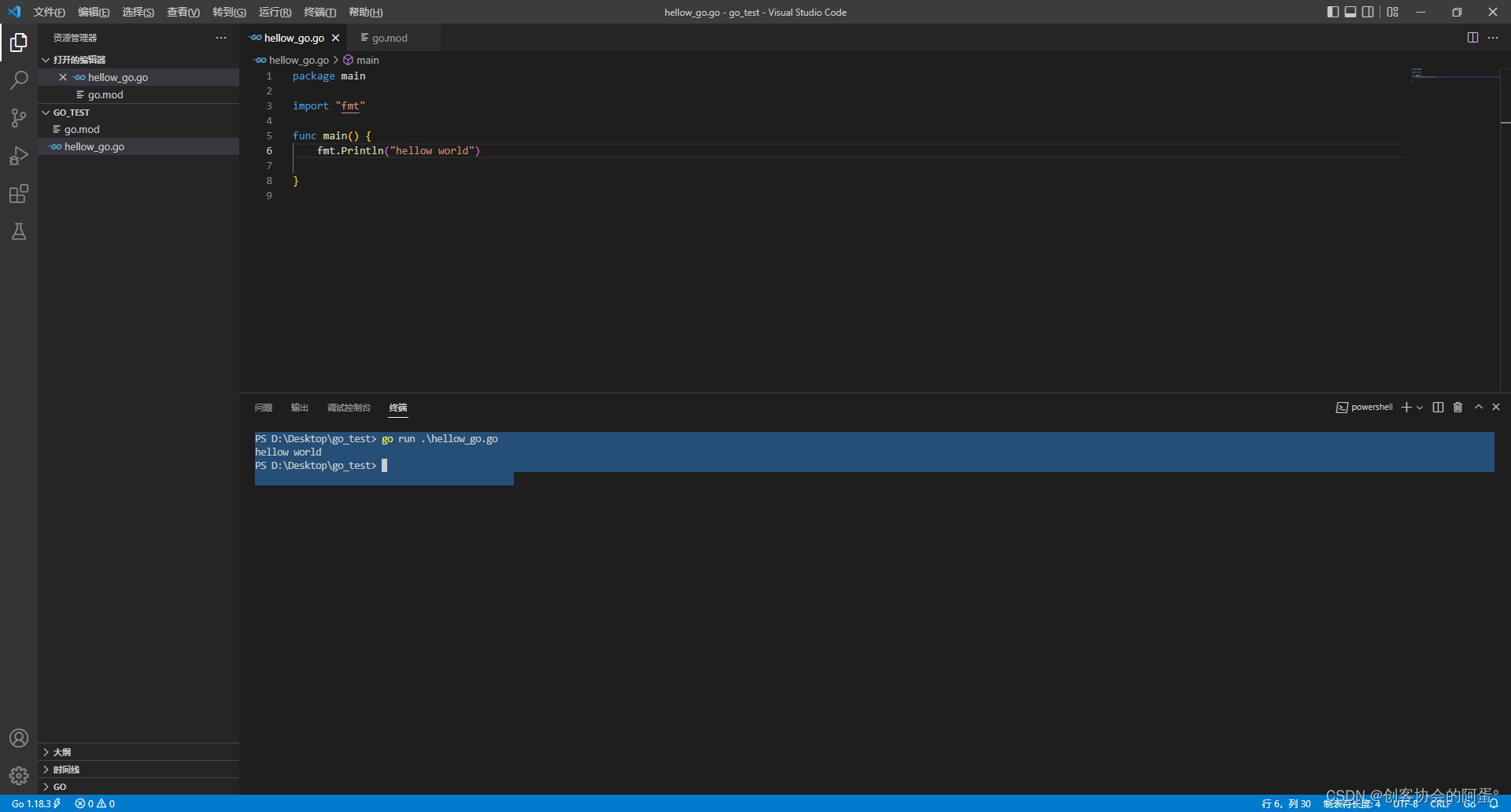
Task: Click the "fmt" import string in code
Action: 350,105
